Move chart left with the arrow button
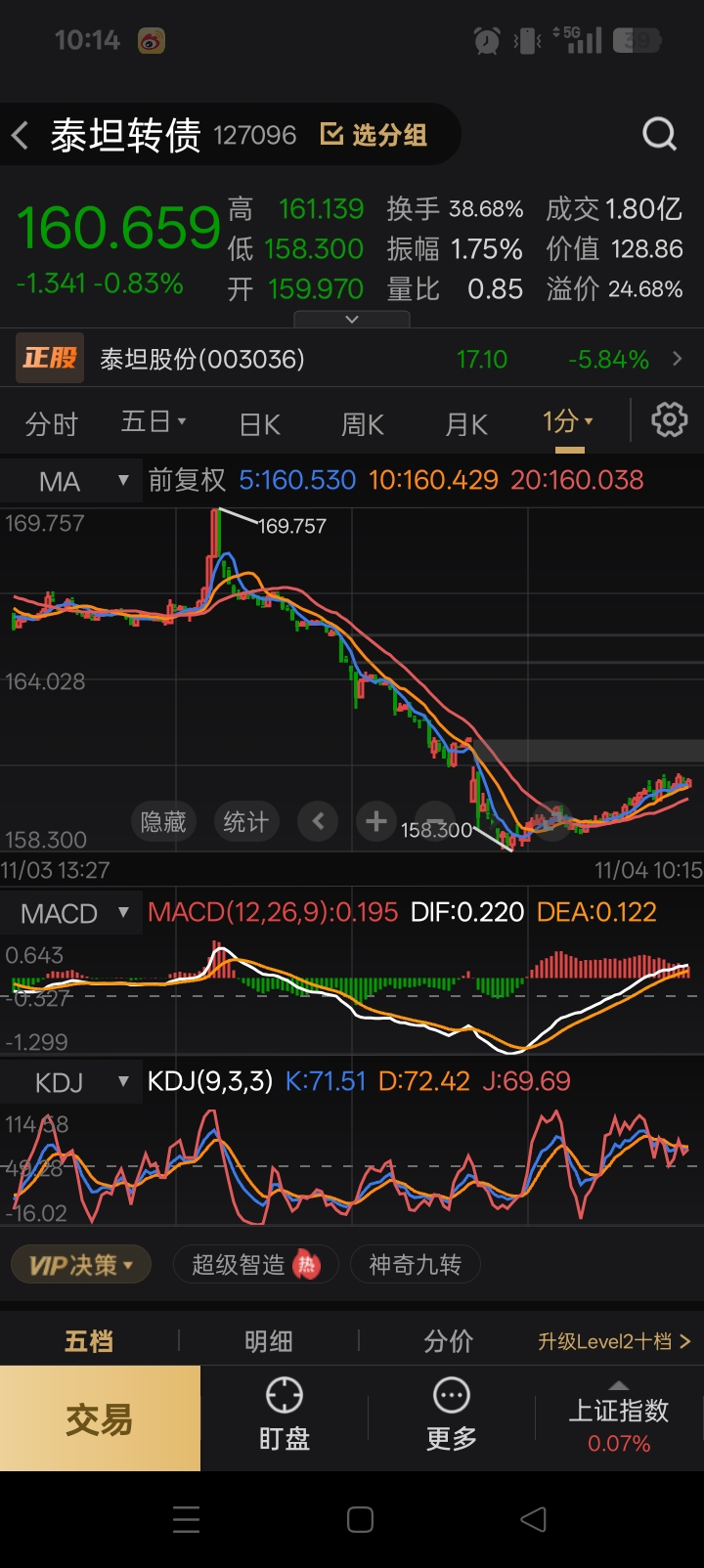Screen dimensions: 704x1568 (x=318, y=821)
